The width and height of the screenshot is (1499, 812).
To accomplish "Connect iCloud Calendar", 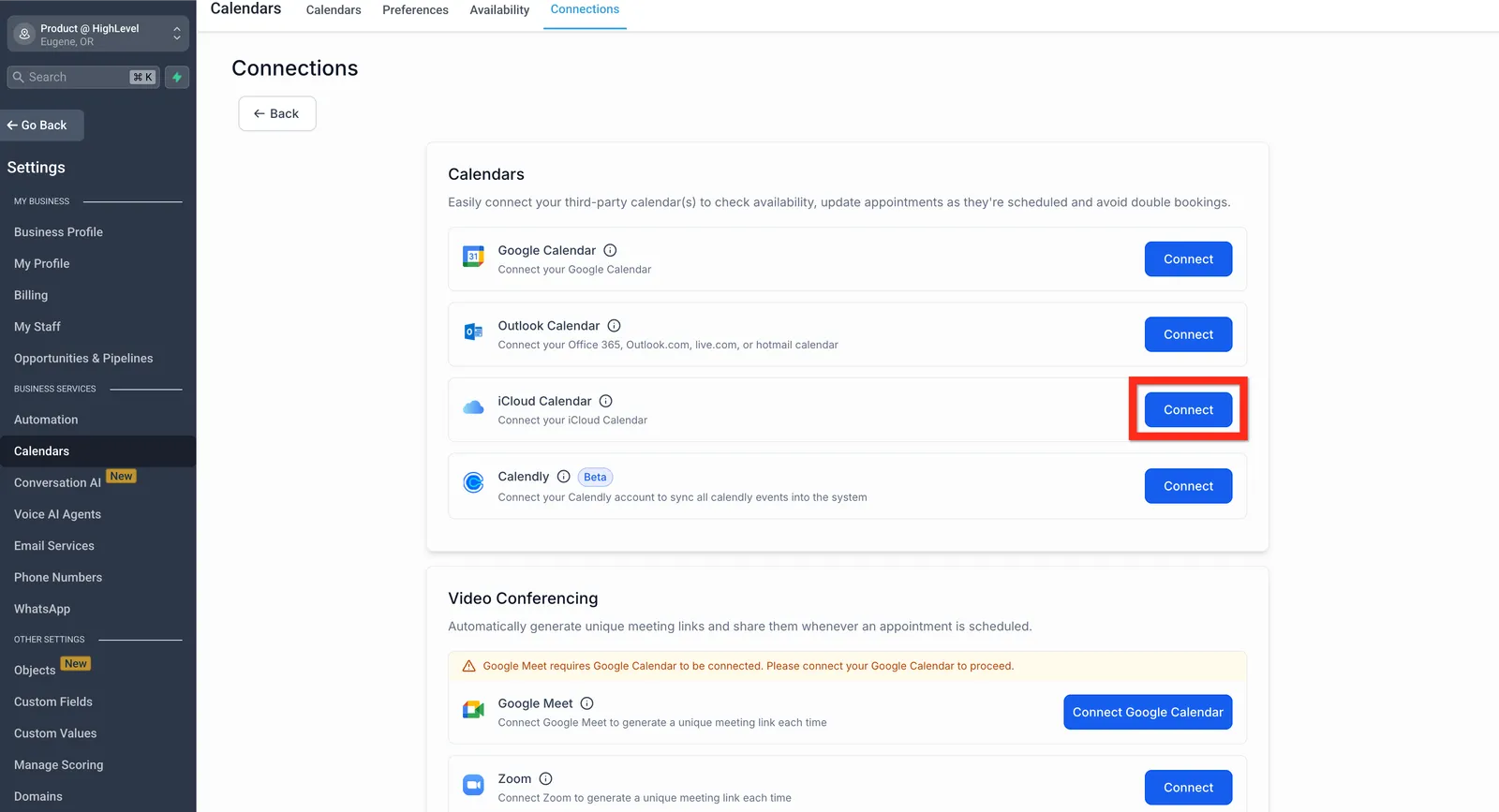I will (1188, 410).
